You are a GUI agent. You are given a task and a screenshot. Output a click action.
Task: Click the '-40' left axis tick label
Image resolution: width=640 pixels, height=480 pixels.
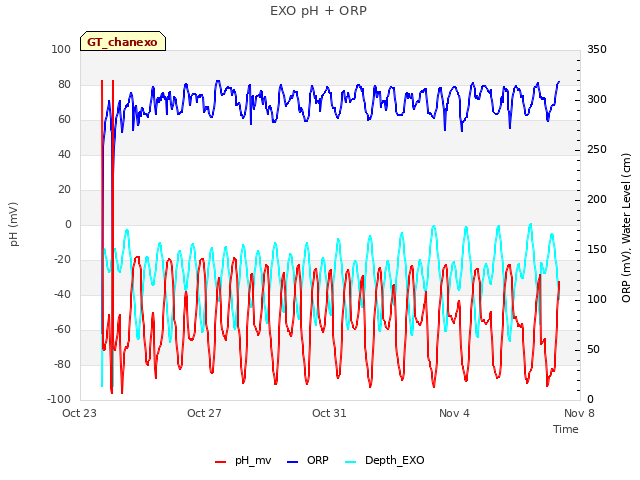(62, 294)
